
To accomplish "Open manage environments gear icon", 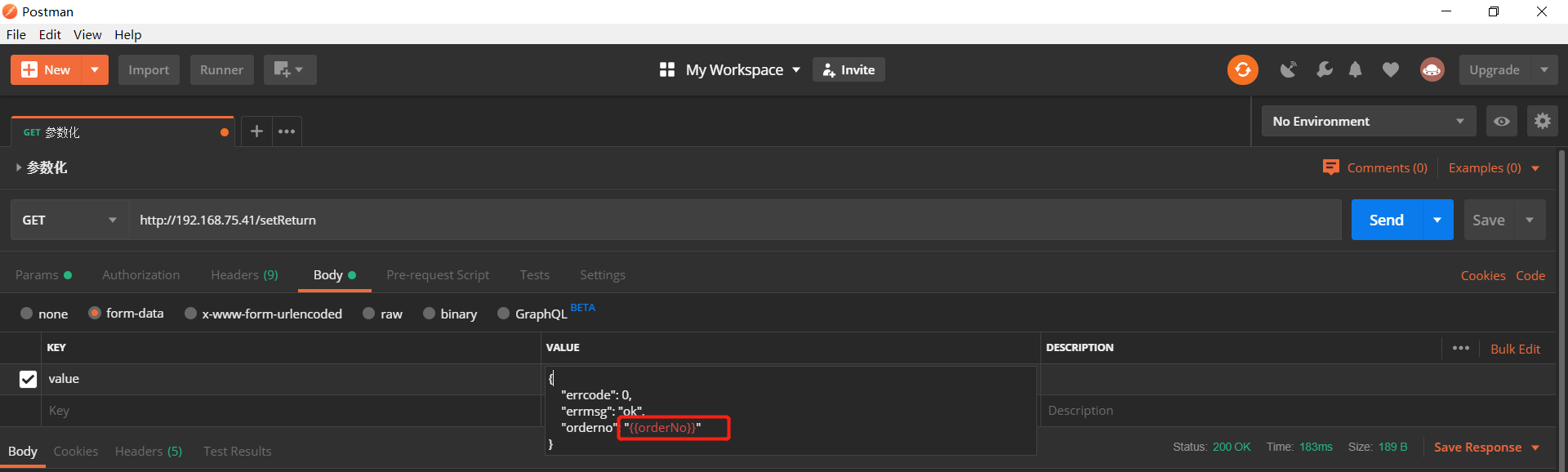I will [x=1542, y=122].
